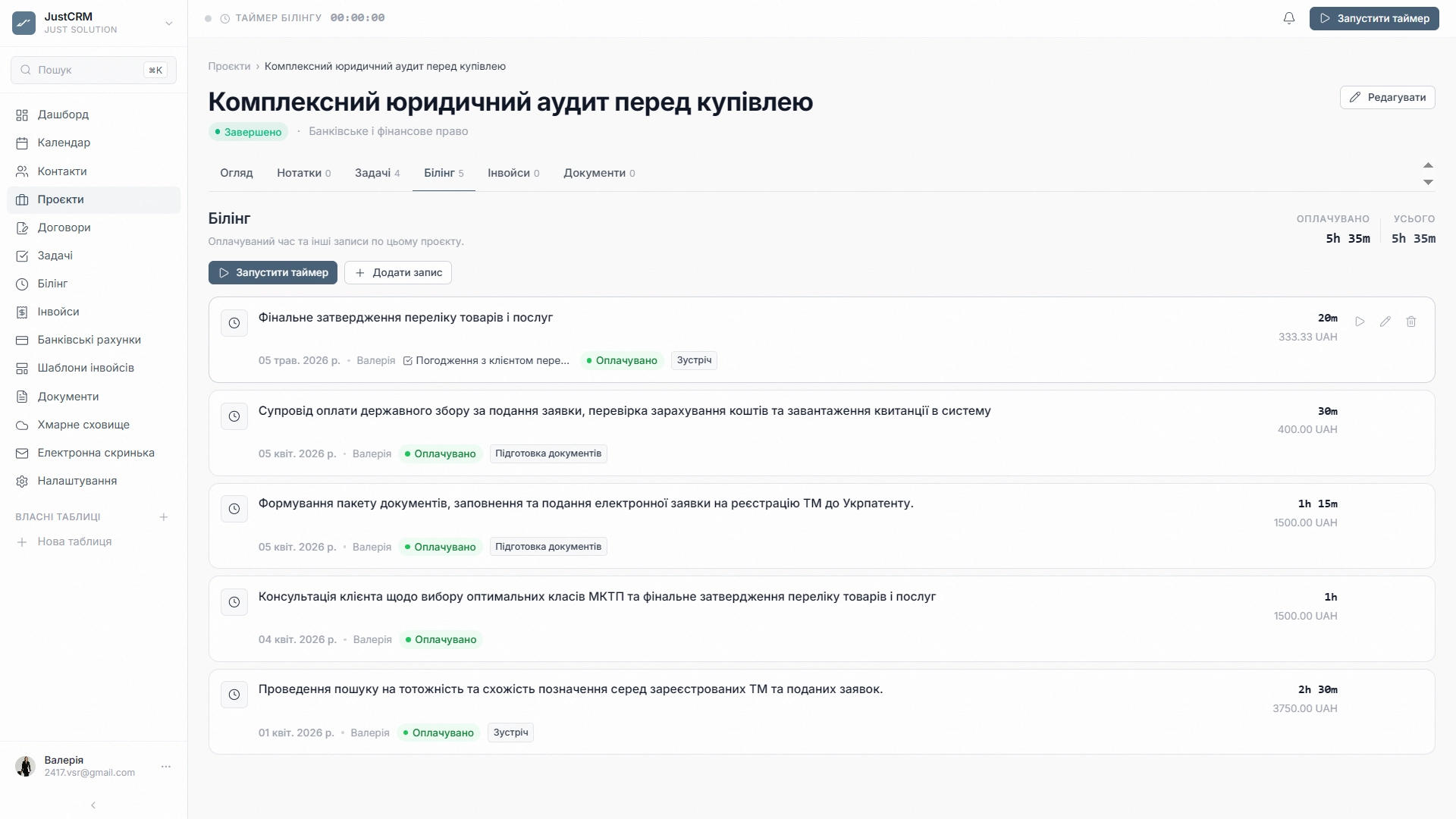The width and height of the screenshot is (1456, 819).
Task: Click the up arrow beside the tabs
Action: 1428,165
